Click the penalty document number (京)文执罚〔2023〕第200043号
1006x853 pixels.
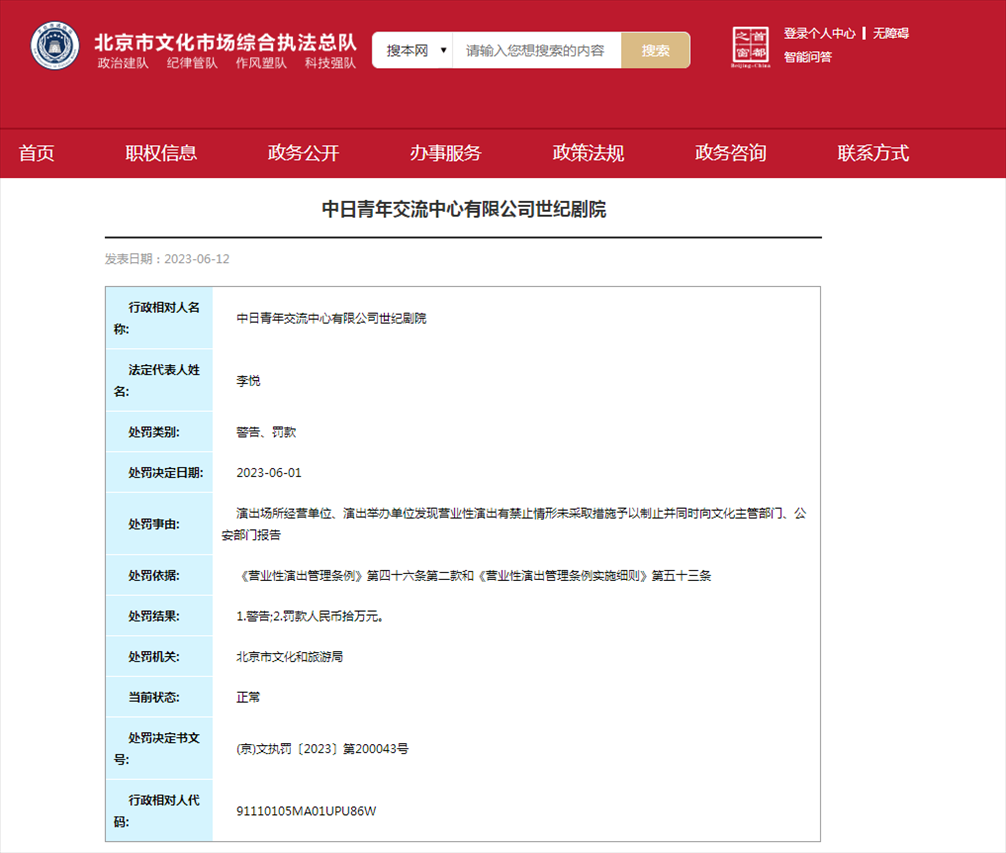pos(322,748)
